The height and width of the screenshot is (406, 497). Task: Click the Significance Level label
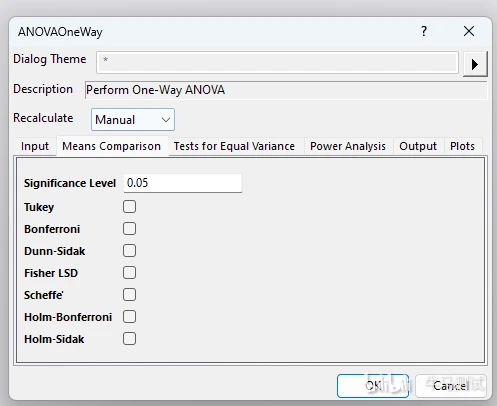pos(70,183)
